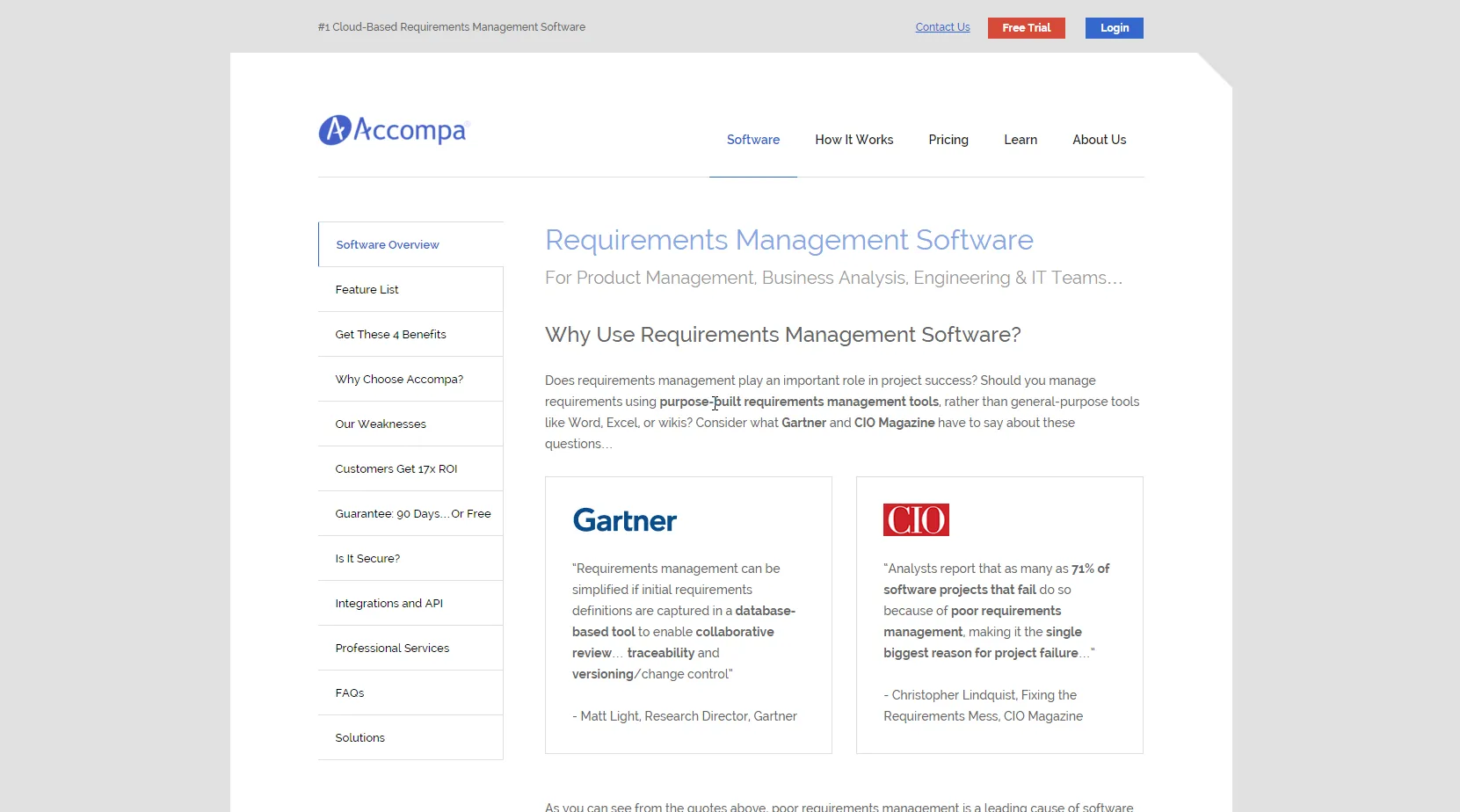Screen dimensions: 1460x812
Task: Open the How It Works menu
Action: (853, 140)
